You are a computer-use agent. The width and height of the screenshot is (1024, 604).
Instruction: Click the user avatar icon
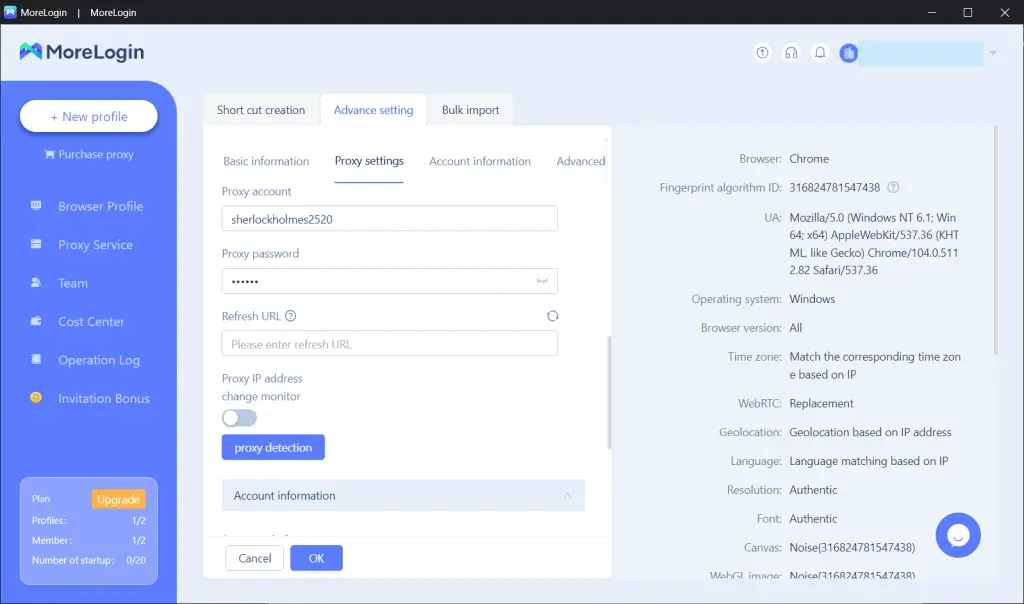click(x=848, y=54)
